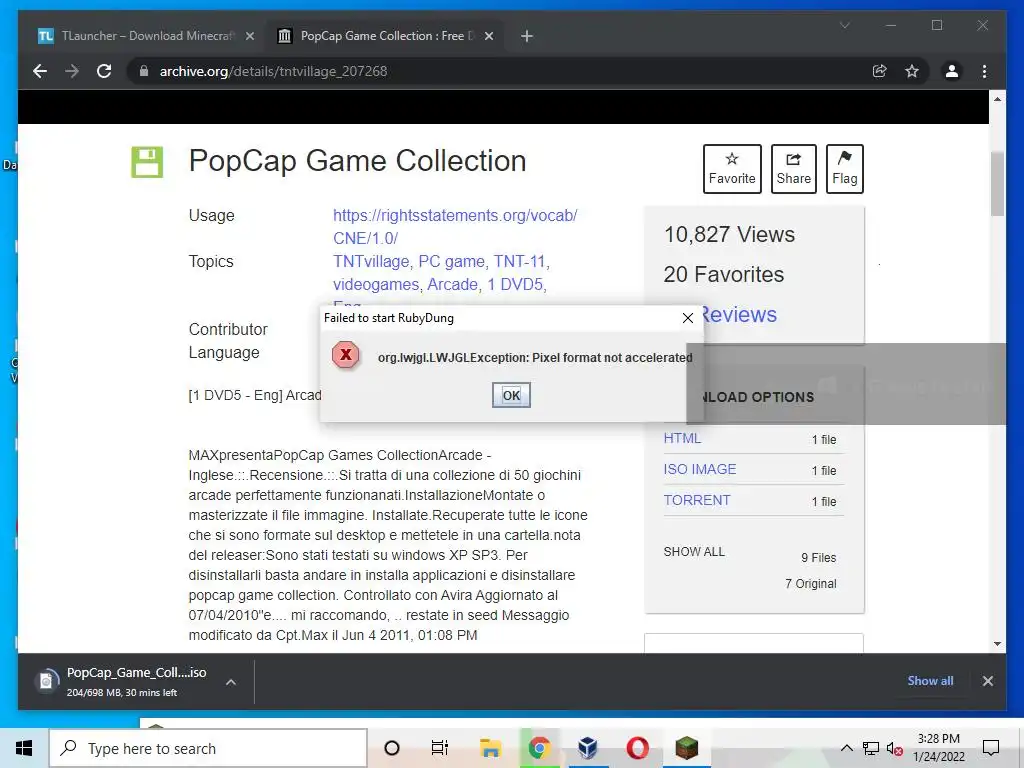Open PC game topic link
The width and height of the screenshot is (1024, 768).
[451, 262]
